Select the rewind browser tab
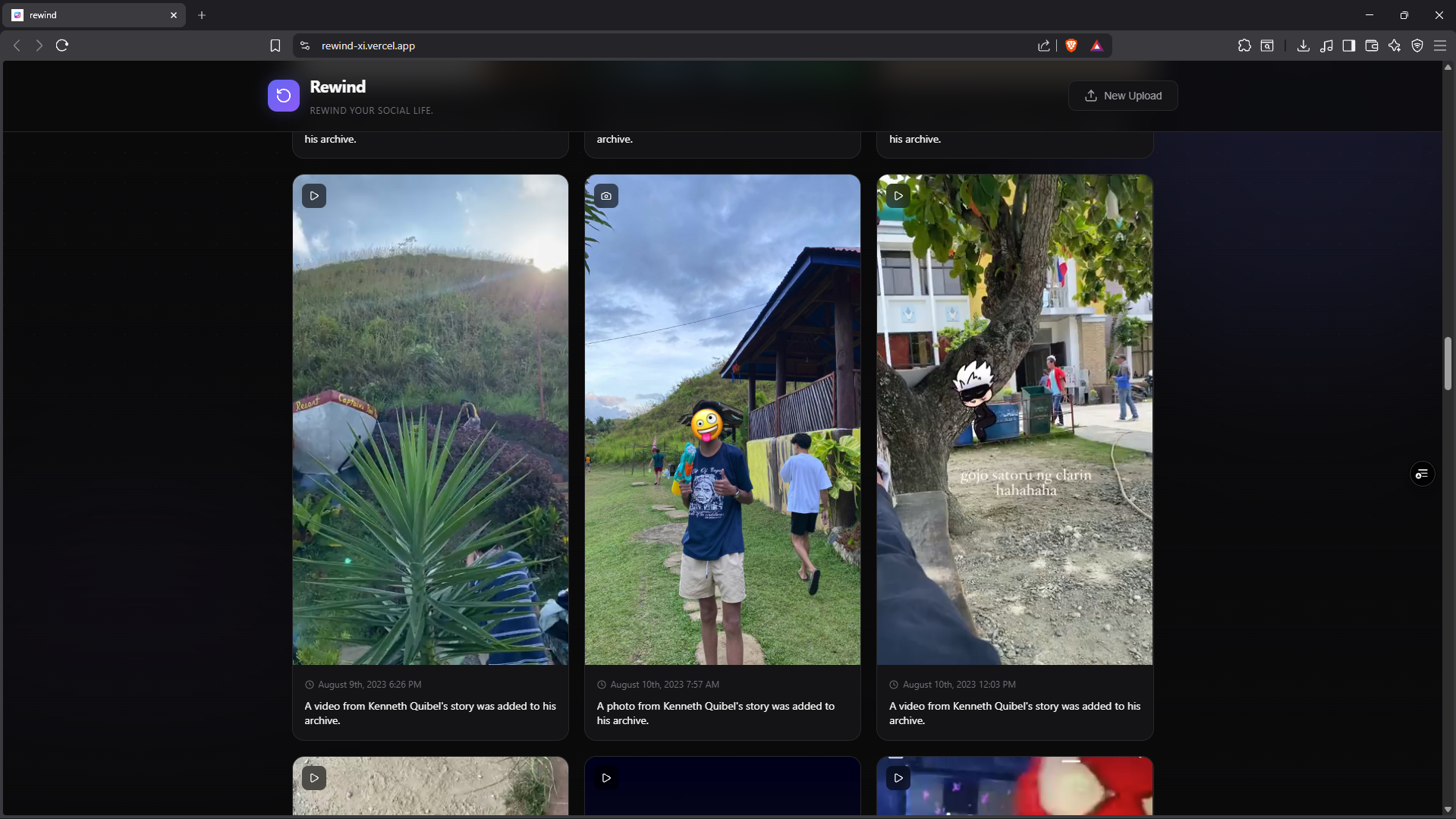 pos(95,15)
